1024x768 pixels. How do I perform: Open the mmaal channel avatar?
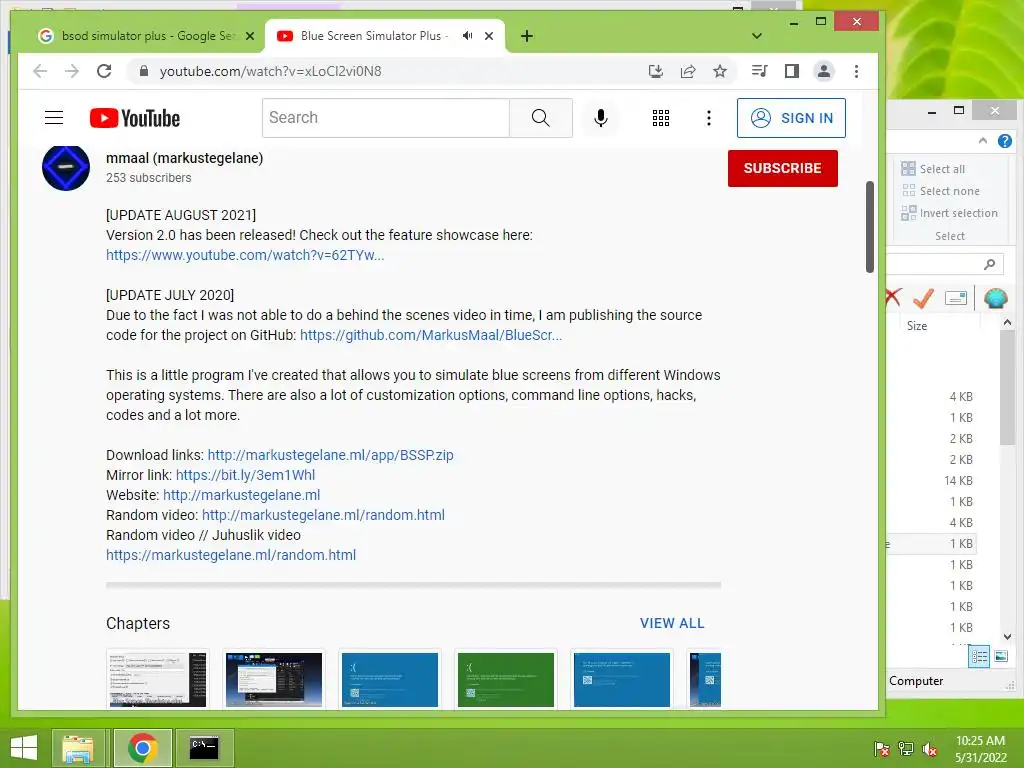point(66,168)
